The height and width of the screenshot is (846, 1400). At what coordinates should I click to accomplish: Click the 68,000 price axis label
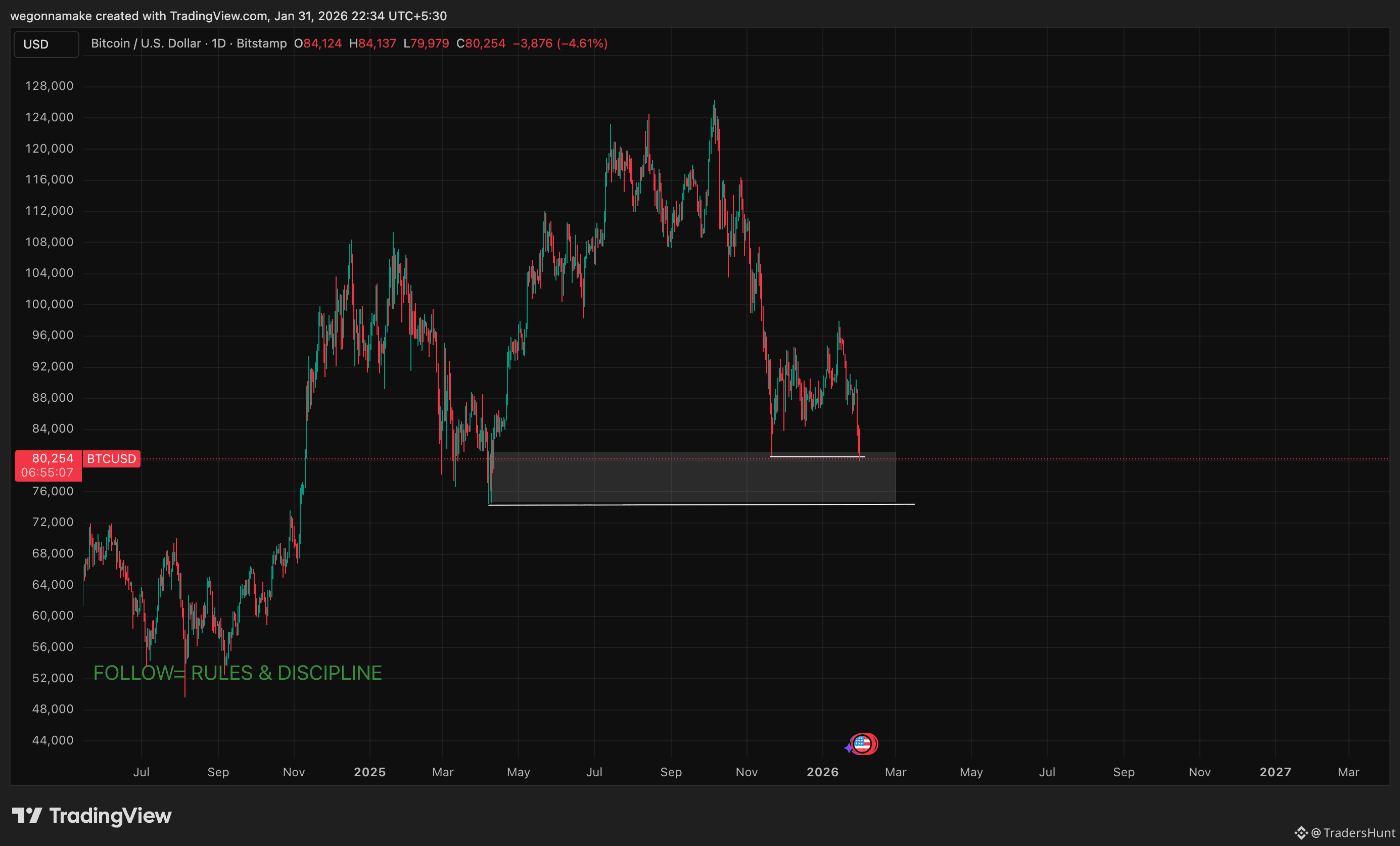[x=53, y=553]
